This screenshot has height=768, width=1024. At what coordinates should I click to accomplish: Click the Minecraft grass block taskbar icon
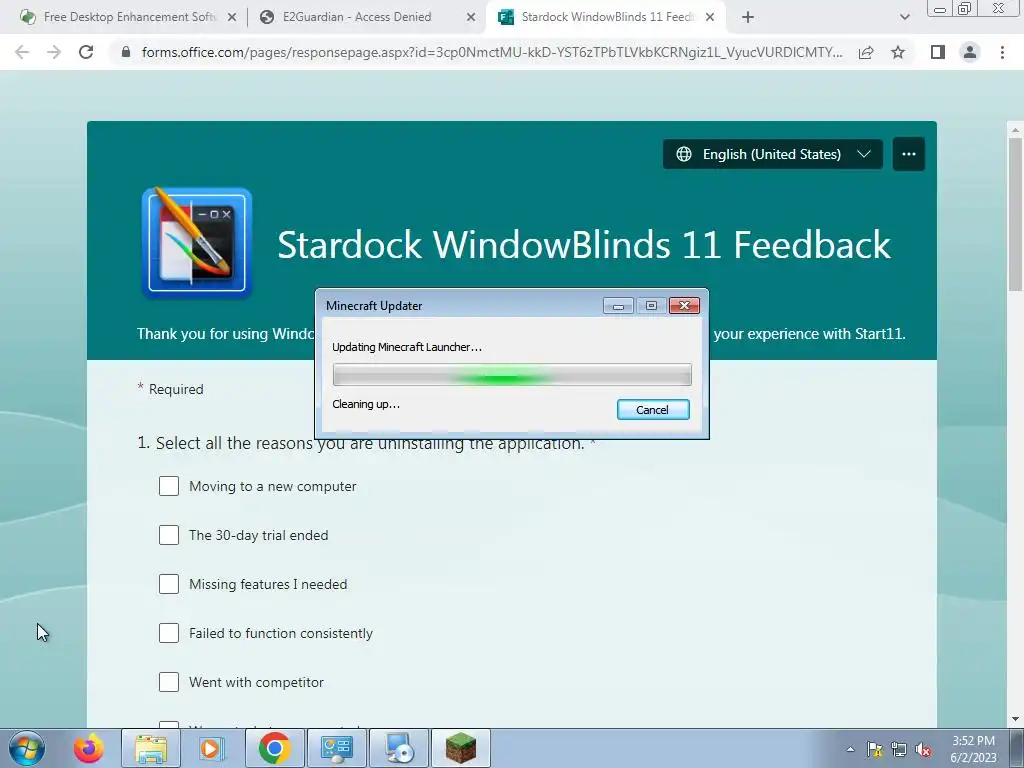(461, 748)
